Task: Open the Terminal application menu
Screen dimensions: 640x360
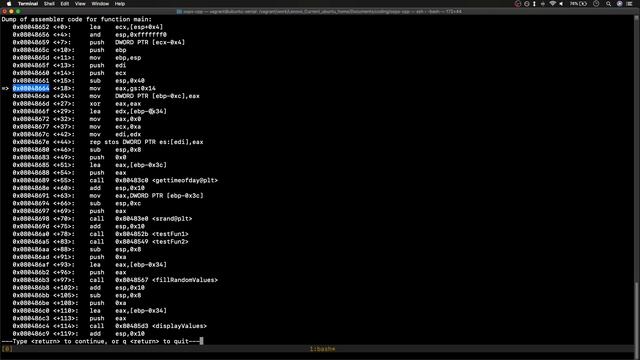Action: 28,4
